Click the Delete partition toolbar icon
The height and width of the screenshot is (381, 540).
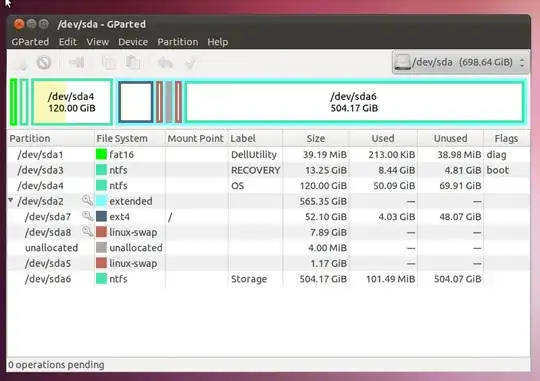44,63
